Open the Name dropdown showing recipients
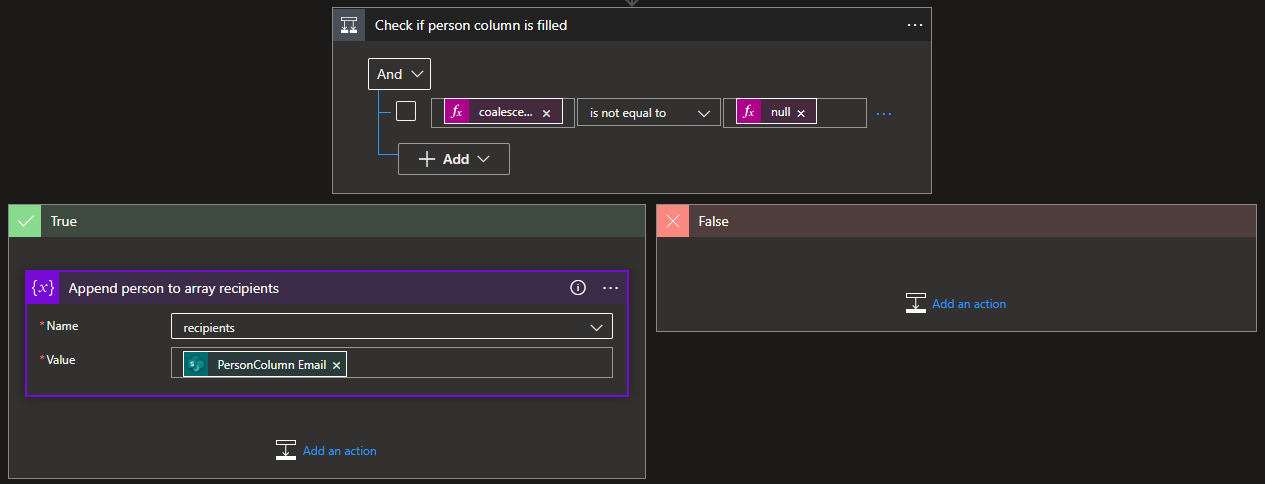 pyautogui.click(x=392, y=327)
